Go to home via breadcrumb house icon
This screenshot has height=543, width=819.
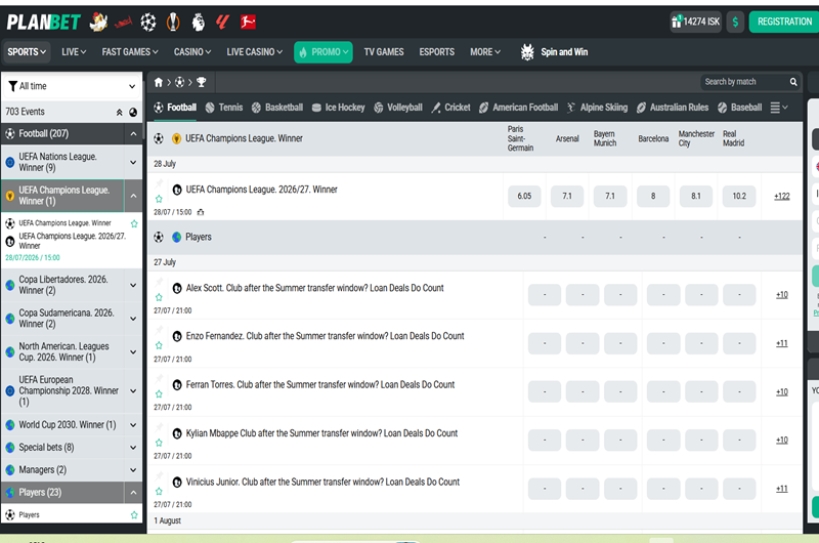(x=158, y=82)
